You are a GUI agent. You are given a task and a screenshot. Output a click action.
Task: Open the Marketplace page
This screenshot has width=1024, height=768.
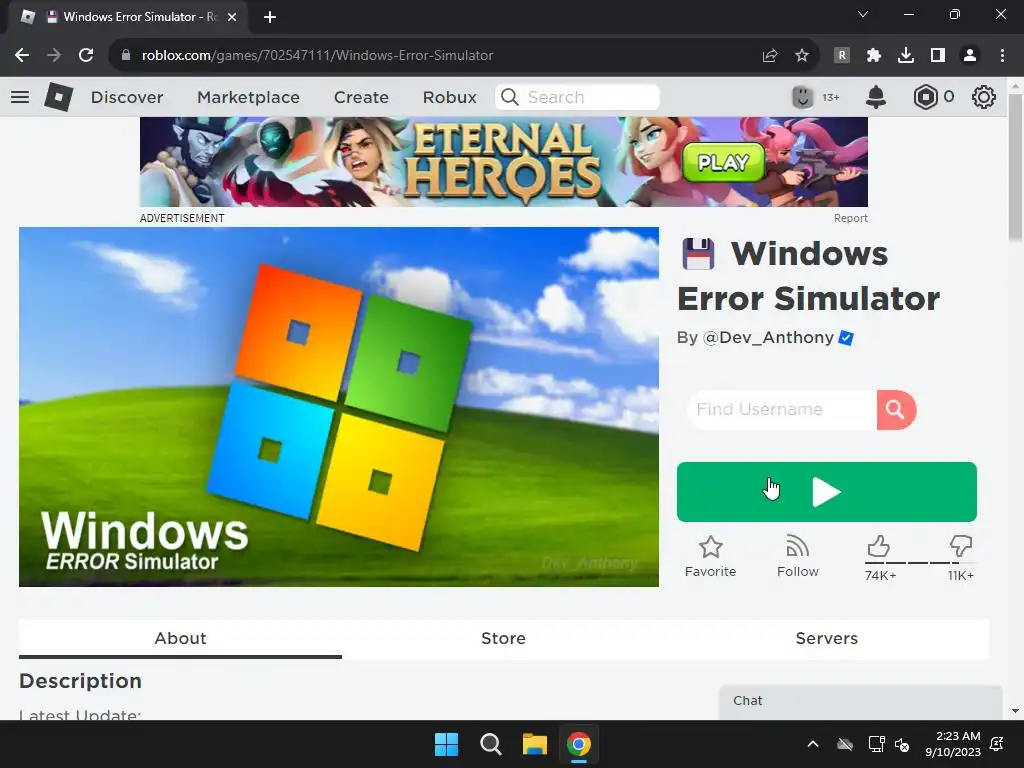point(248,97)
